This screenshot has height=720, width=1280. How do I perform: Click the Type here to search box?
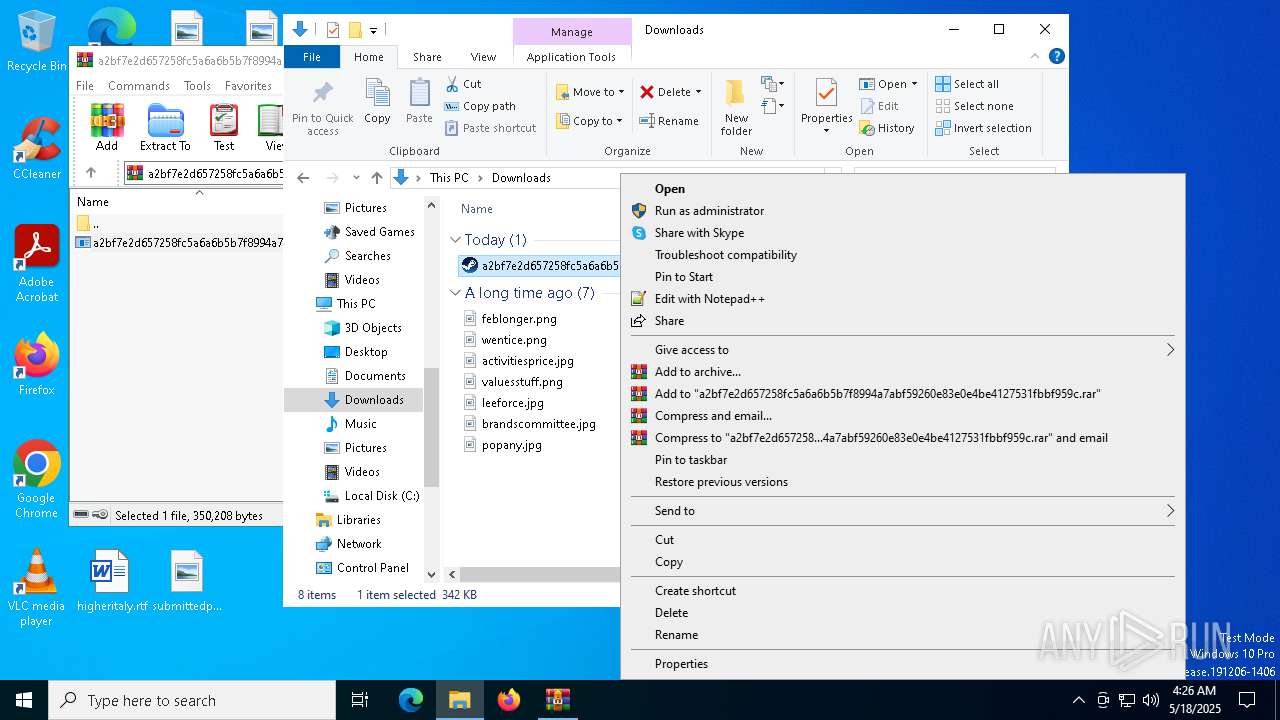tap(192, 701)
